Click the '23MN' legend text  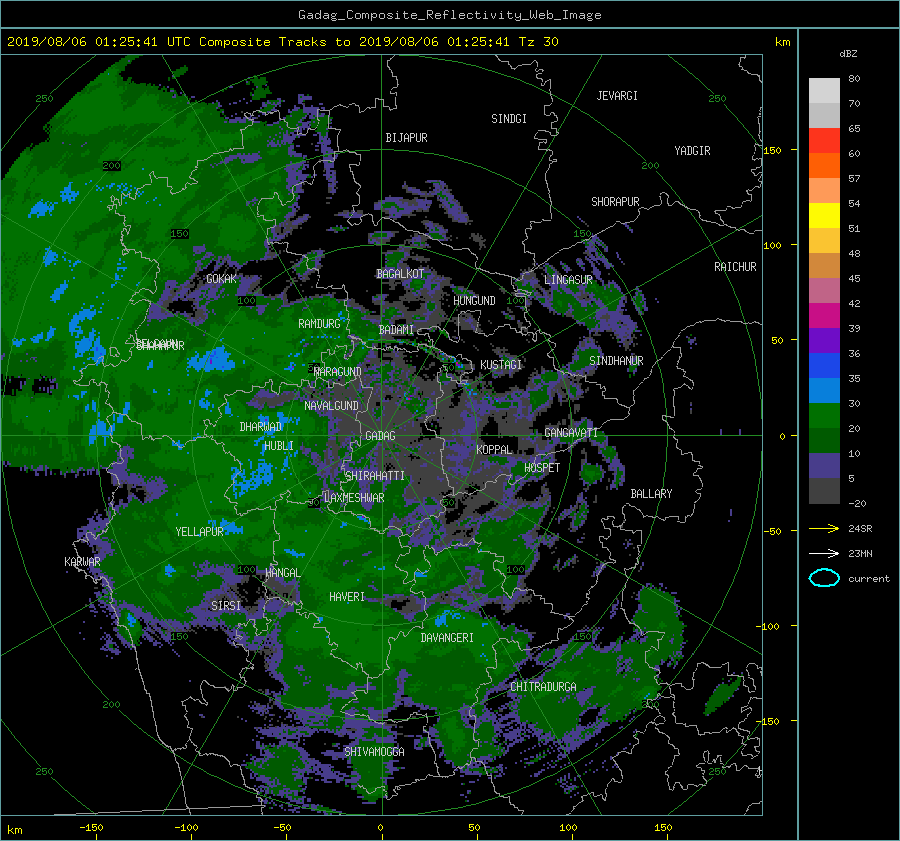pyautogui.click(x=860, y=554)
